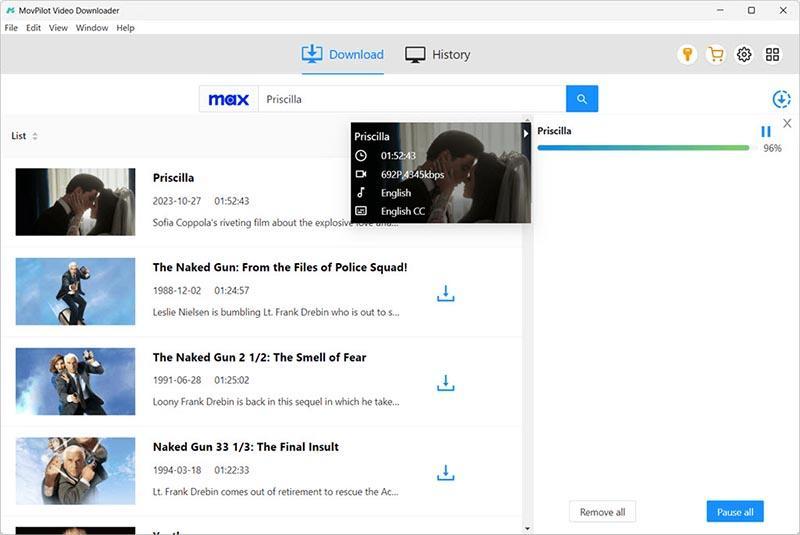Click Priscilla name in download queue
800x535 pixels.
coord(554,131)
